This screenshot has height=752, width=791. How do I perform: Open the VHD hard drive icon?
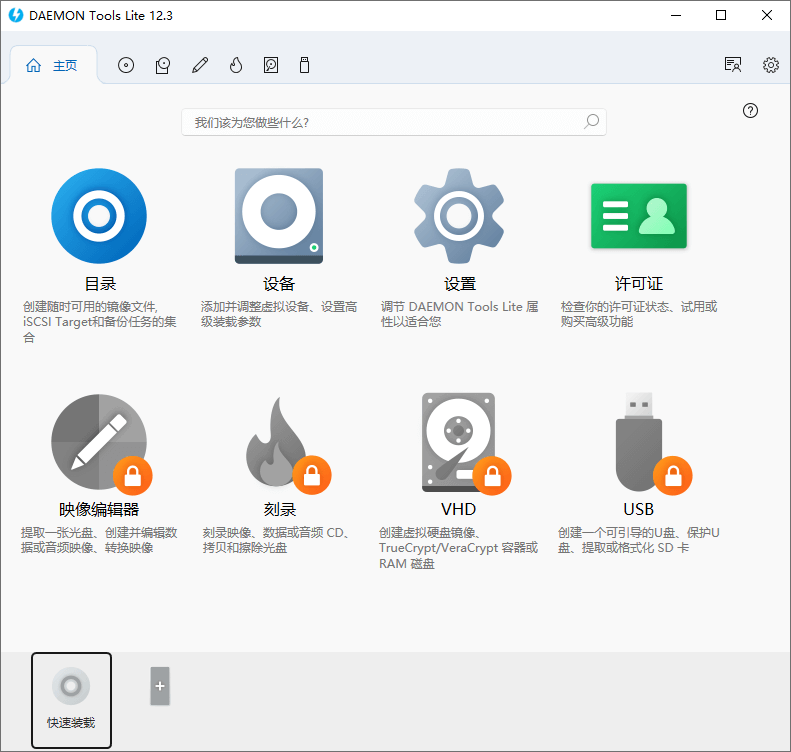pyautogui.click(x=459, y=442)
